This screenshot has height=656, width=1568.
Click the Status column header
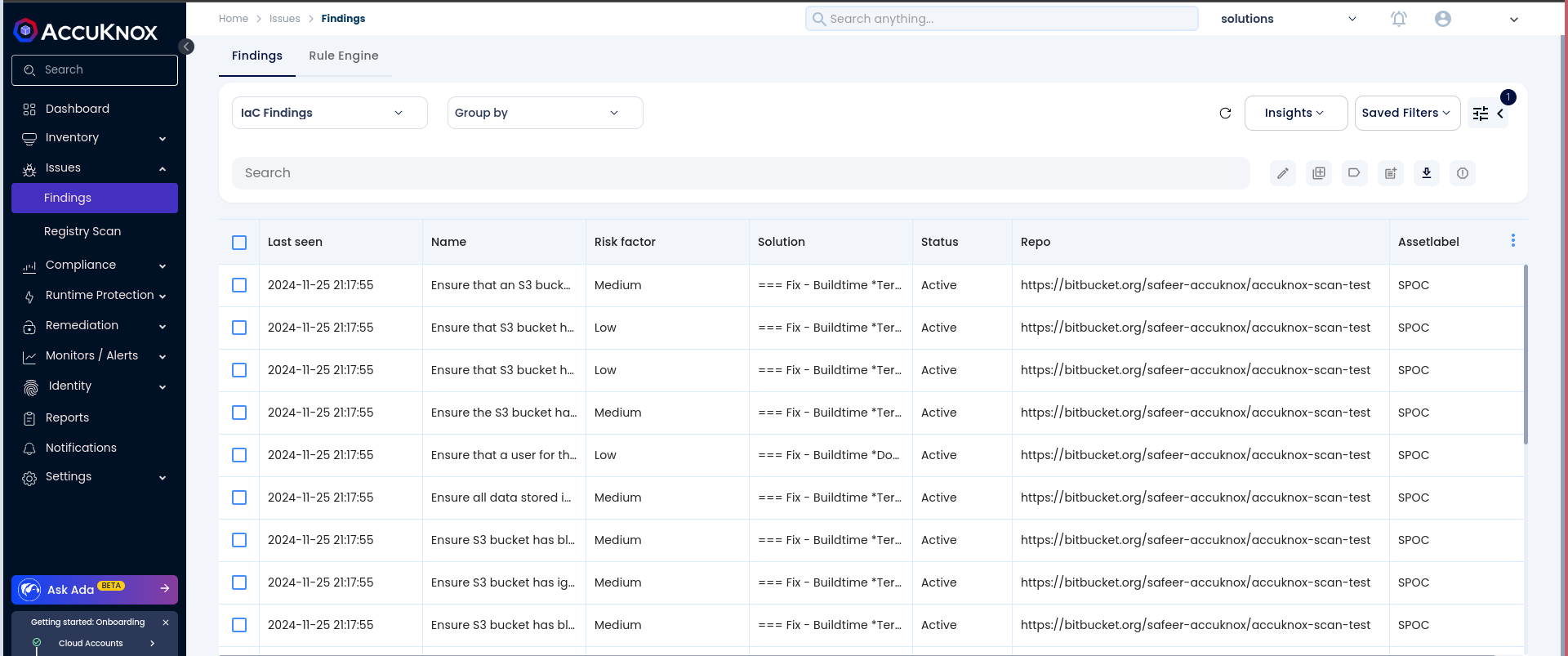(x=939, y=242)
